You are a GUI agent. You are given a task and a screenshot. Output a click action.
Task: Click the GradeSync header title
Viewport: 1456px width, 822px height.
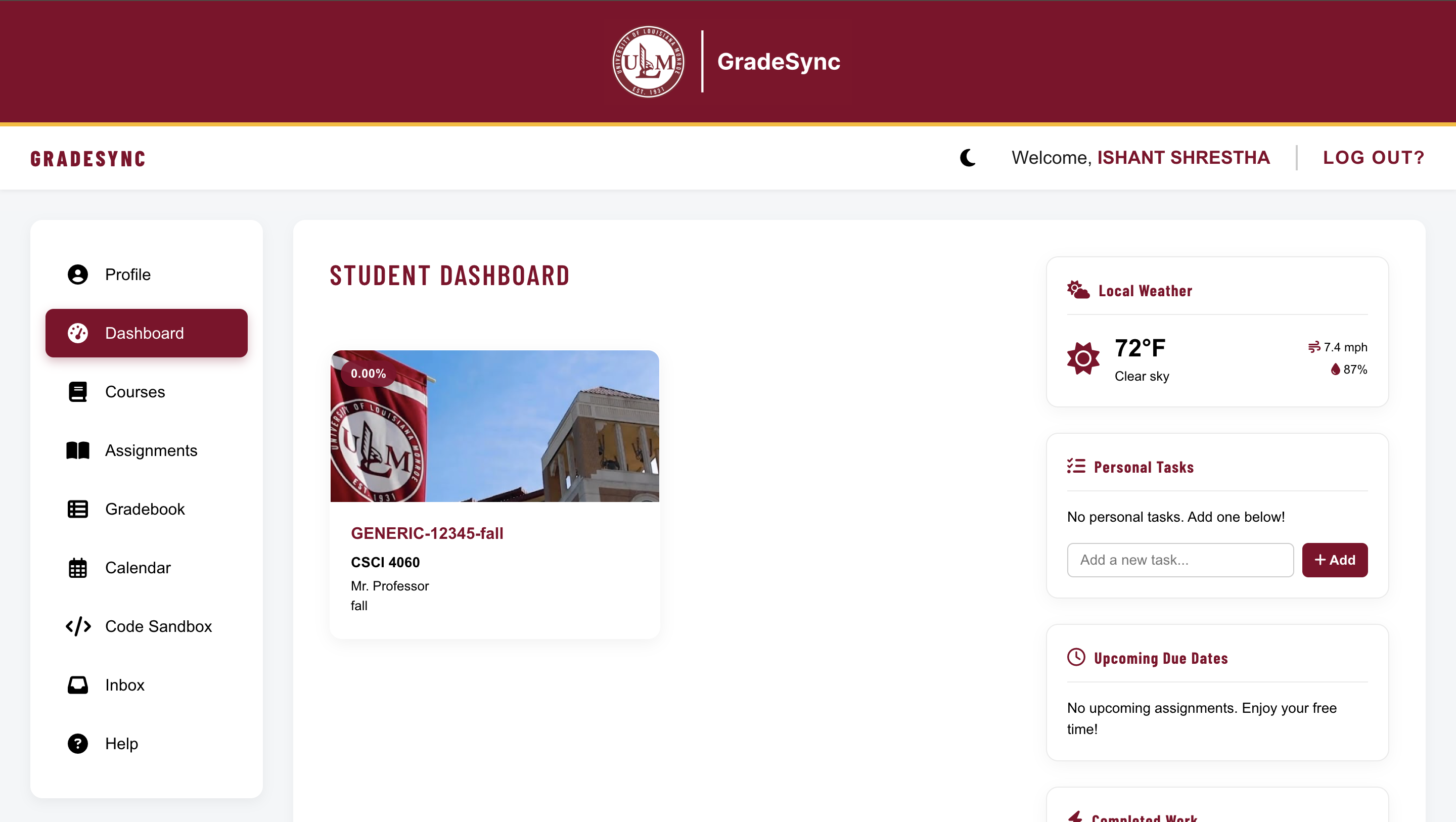779,62
